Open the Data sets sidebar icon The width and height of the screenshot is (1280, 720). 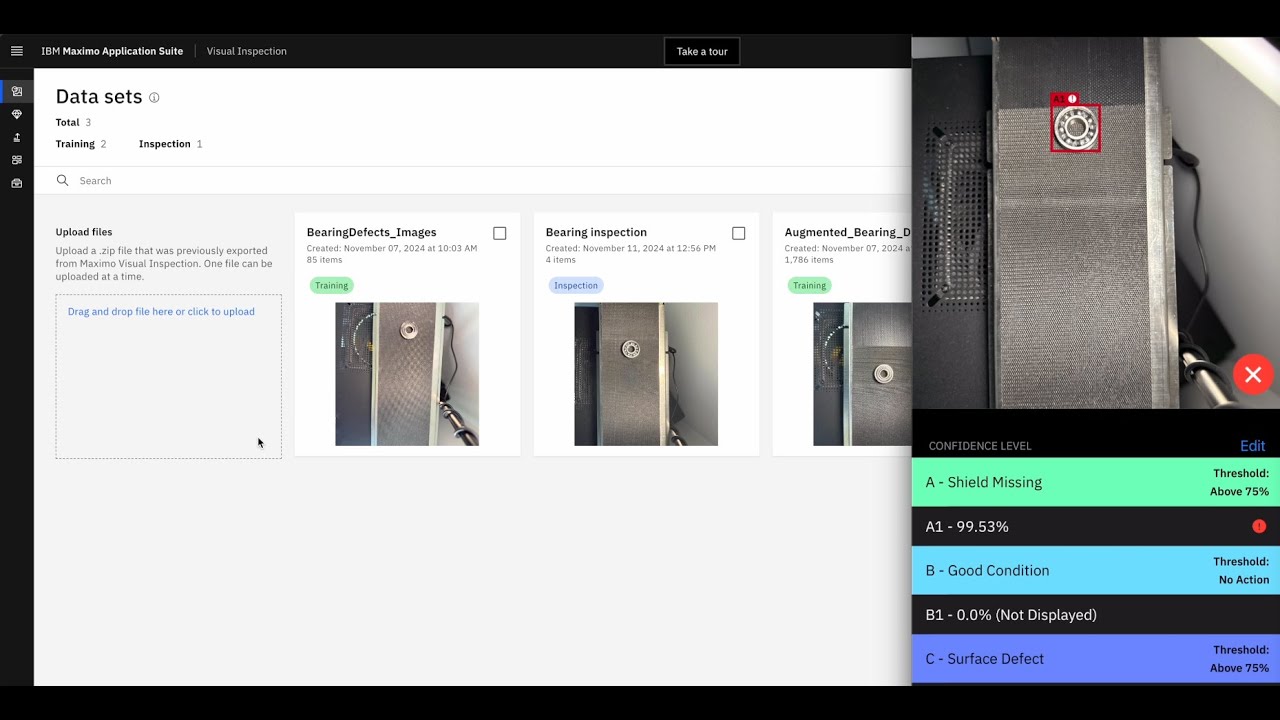click(17, 91)
